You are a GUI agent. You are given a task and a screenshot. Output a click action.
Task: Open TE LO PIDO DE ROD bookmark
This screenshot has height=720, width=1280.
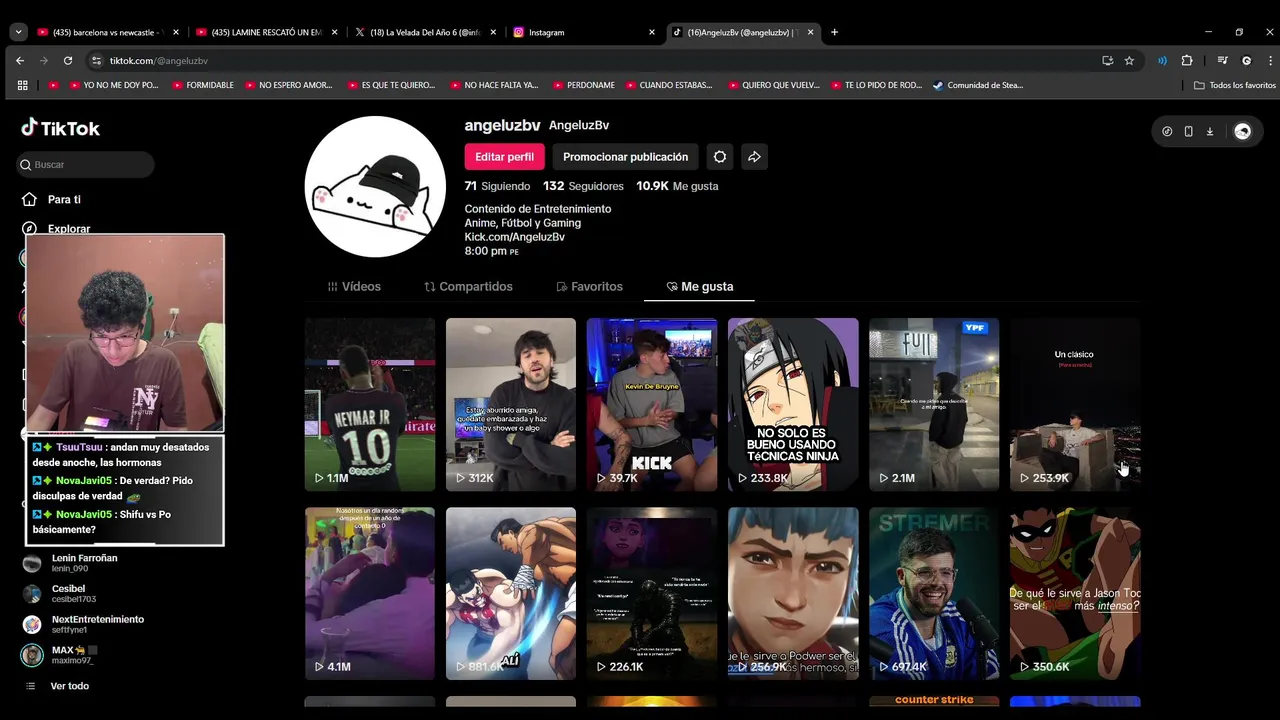tap(876, 85)
